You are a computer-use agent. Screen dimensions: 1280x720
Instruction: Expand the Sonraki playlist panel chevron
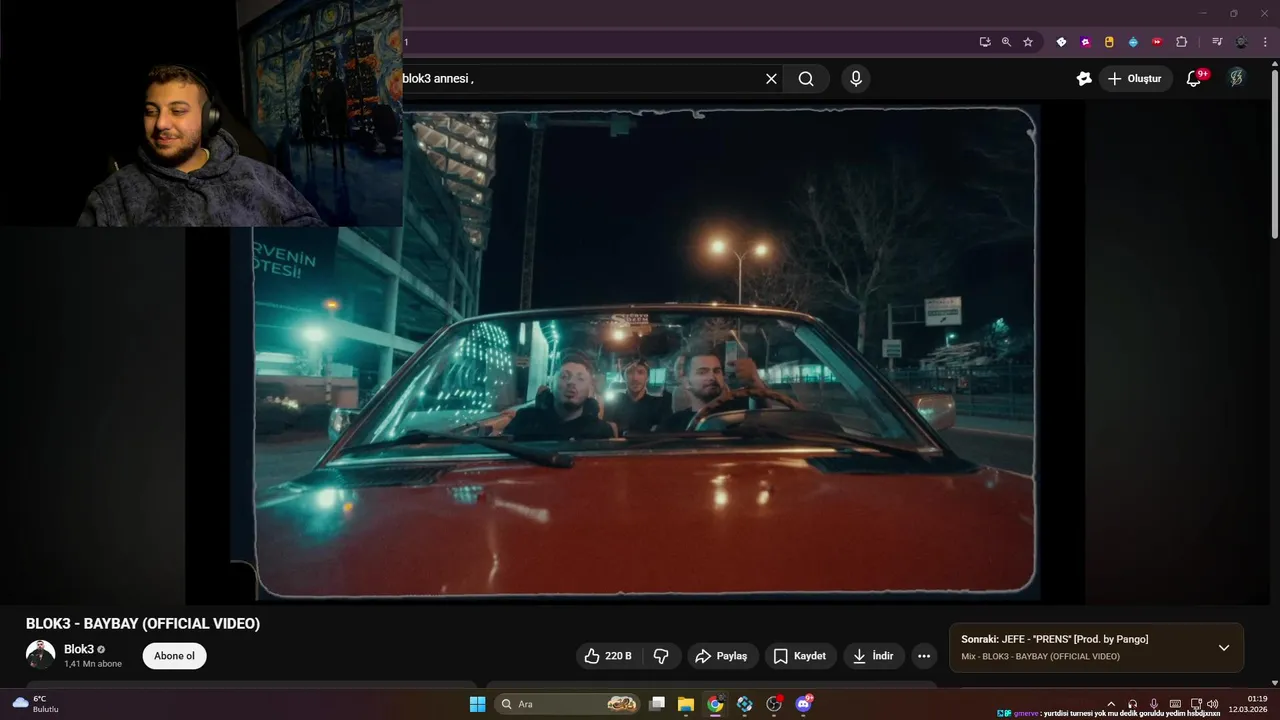(x=1224, y=648)
